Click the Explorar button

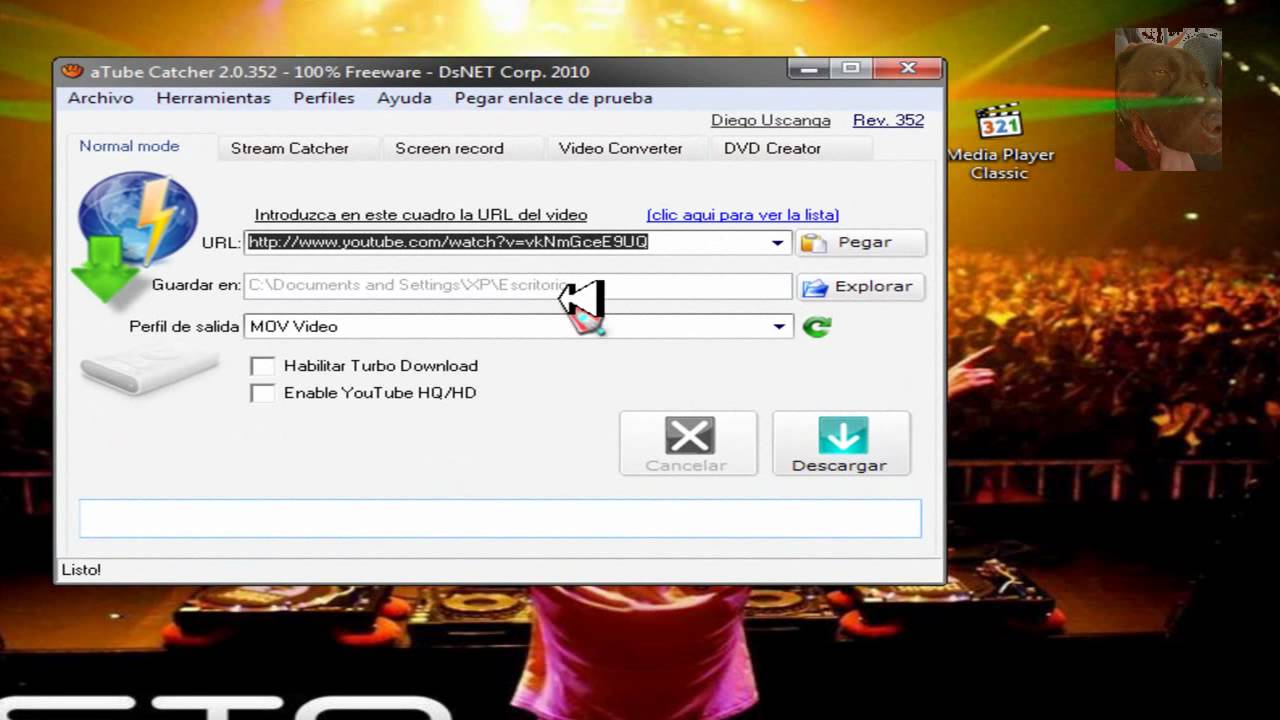pos(861,287)
